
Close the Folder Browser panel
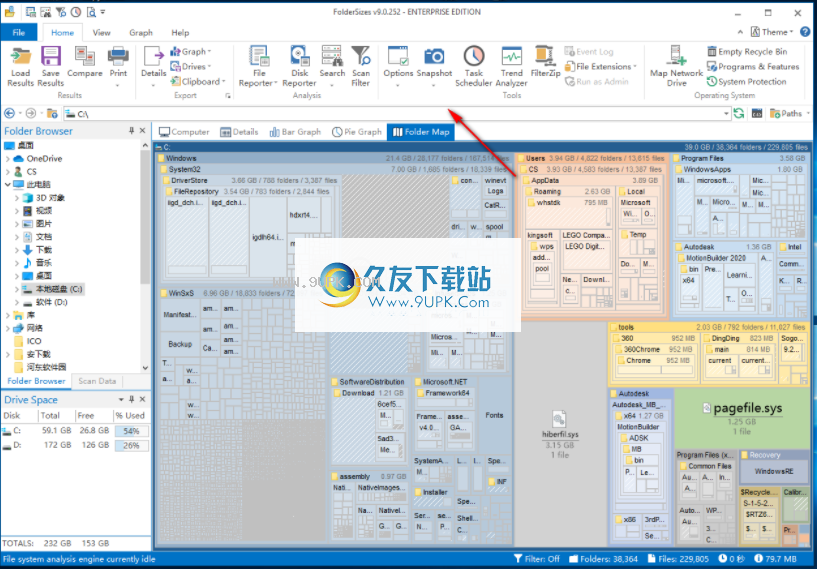[142, 131]
